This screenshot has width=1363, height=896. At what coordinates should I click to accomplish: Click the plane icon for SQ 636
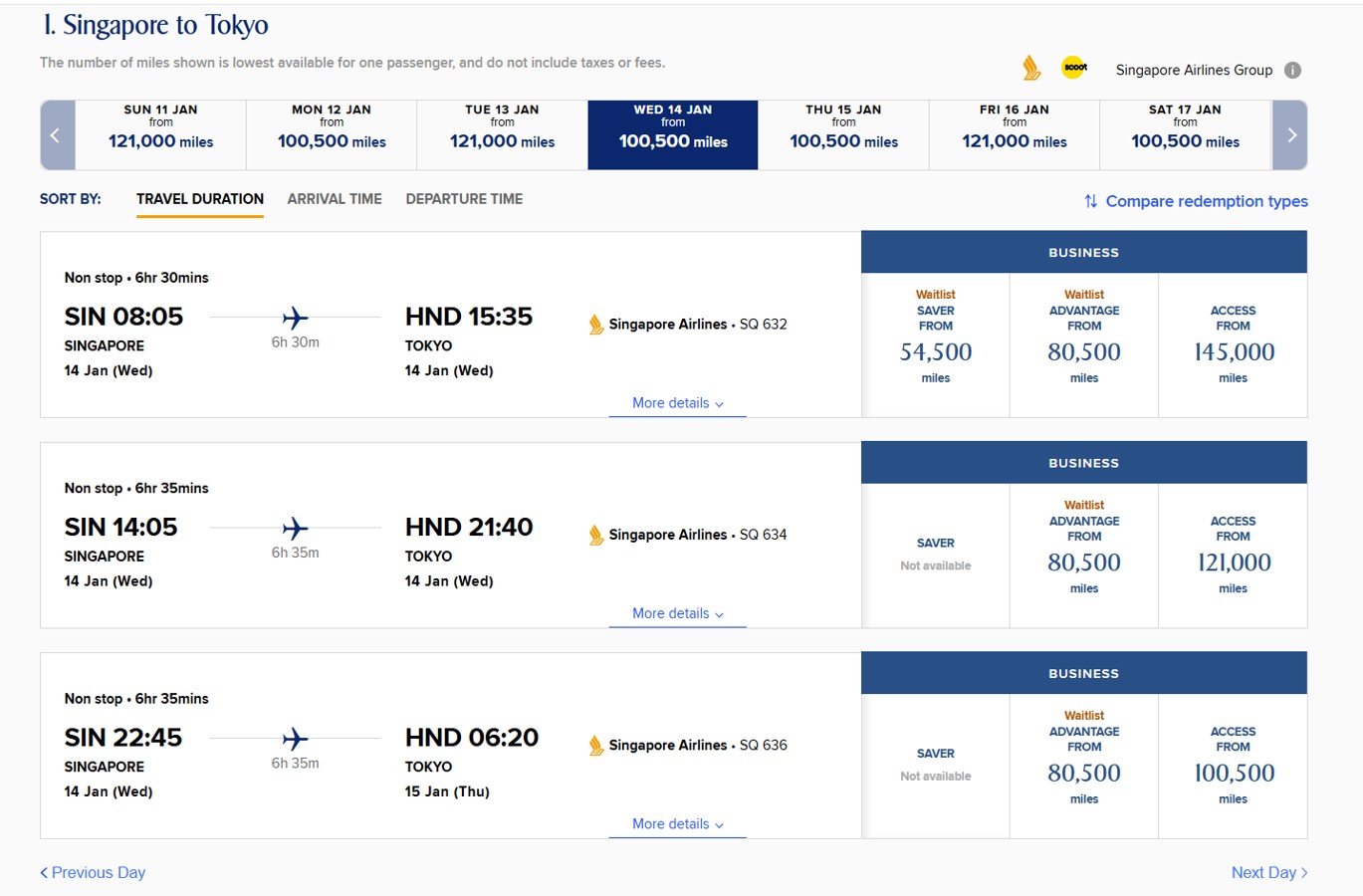click(295, 739)
